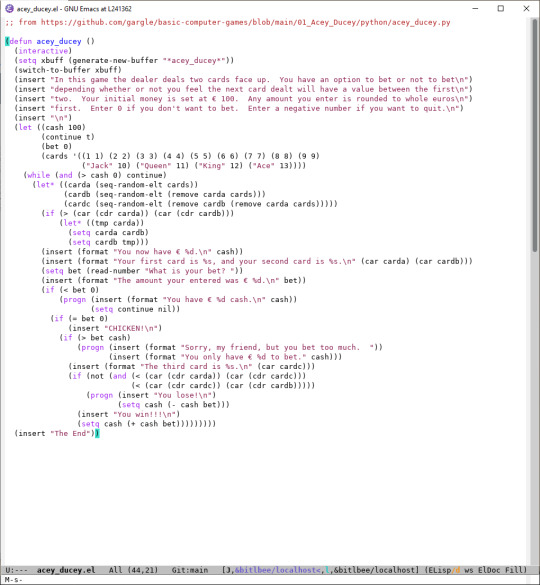This screenshot has width=540, height=585.
Task: Click the "You lose!\n" string
Action: click(x=183, y=395)
